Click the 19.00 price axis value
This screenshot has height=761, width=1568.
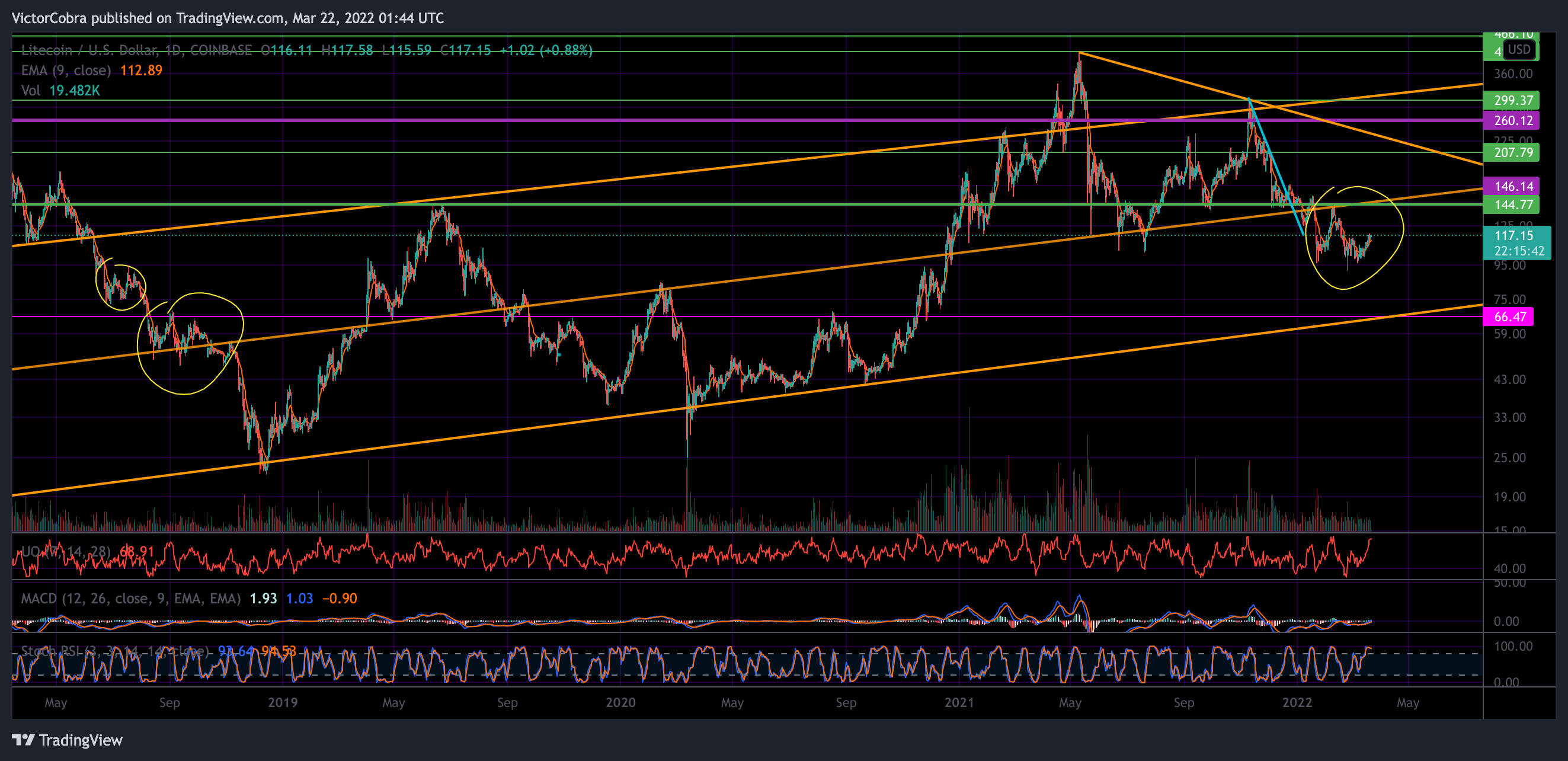click(x=1509, y=497)
